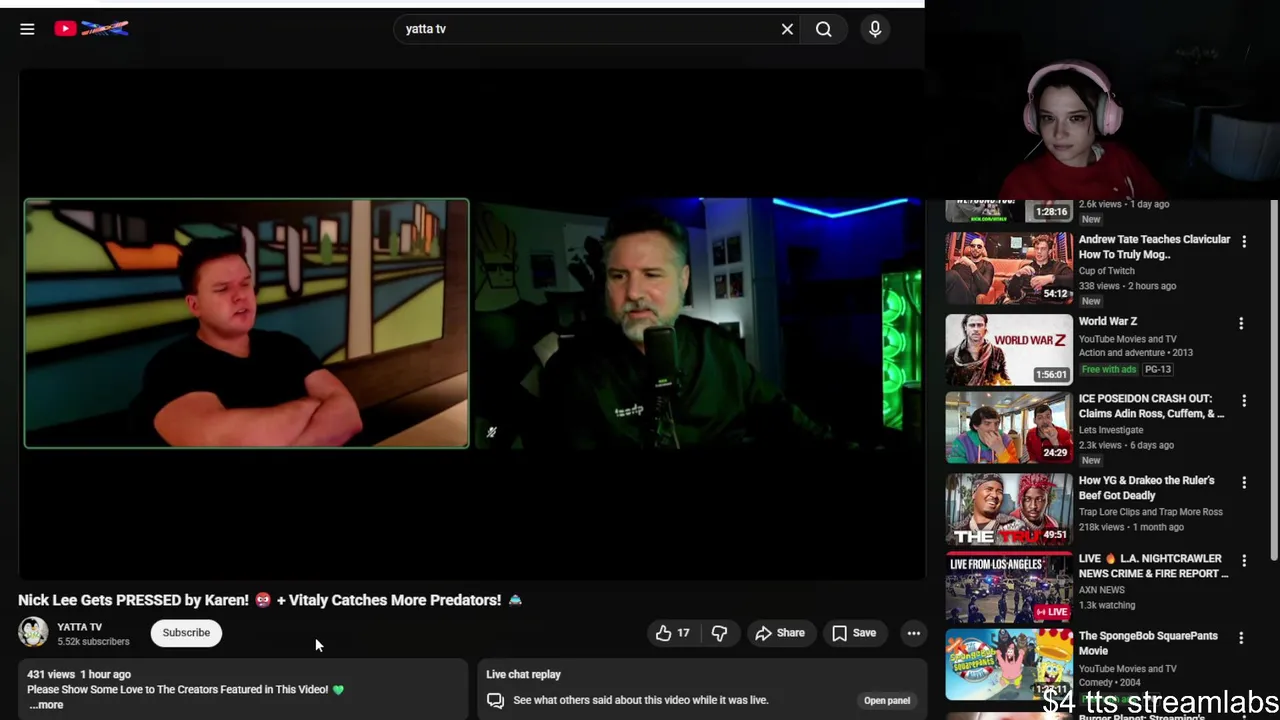This screenshot has width=1280, height=720.
Task: Subscribe to YATTA TV
Action: click(x=186, y=633)
